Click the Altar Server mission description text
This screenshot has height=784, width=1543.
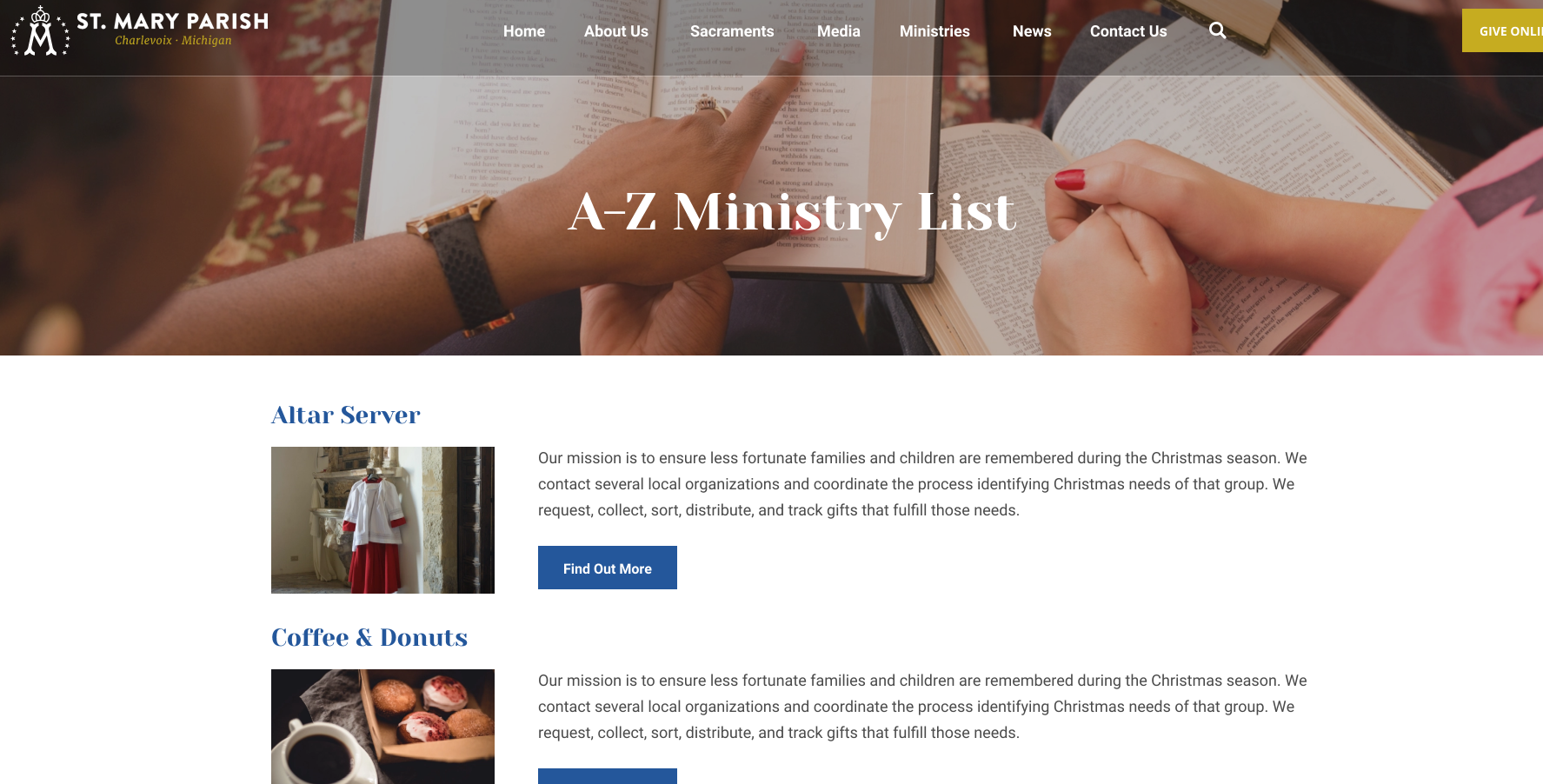[x=922, y=484]
